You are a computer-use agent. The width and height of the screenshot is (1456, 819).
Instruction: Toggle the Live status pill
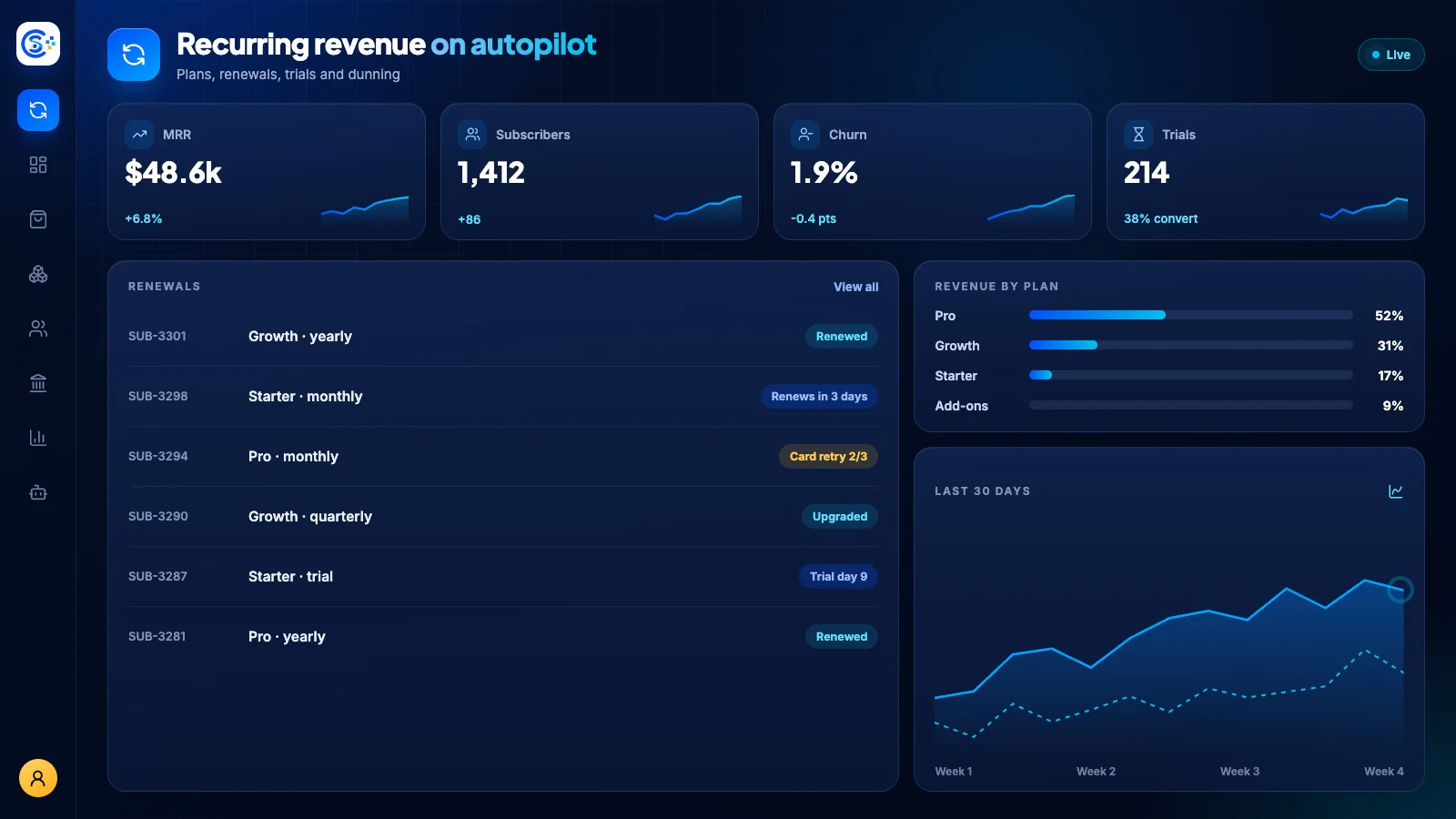1390,55
